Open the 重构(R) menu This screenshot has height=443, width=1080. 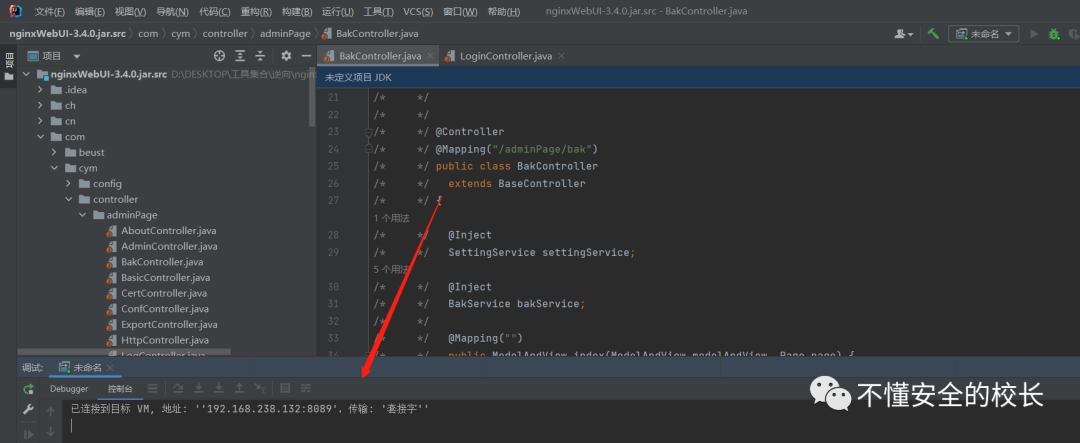coord(257,12)
